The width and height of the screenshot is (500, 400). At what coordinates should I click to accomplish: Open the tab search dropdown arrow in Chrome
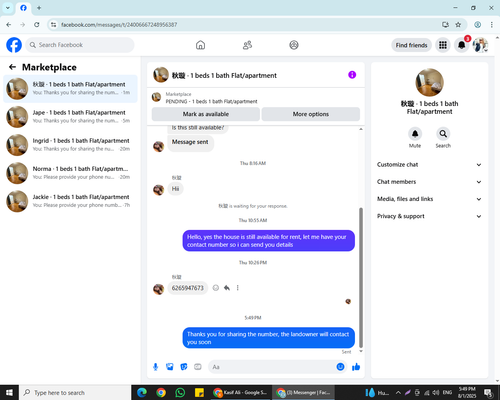(x=7, y=8)
